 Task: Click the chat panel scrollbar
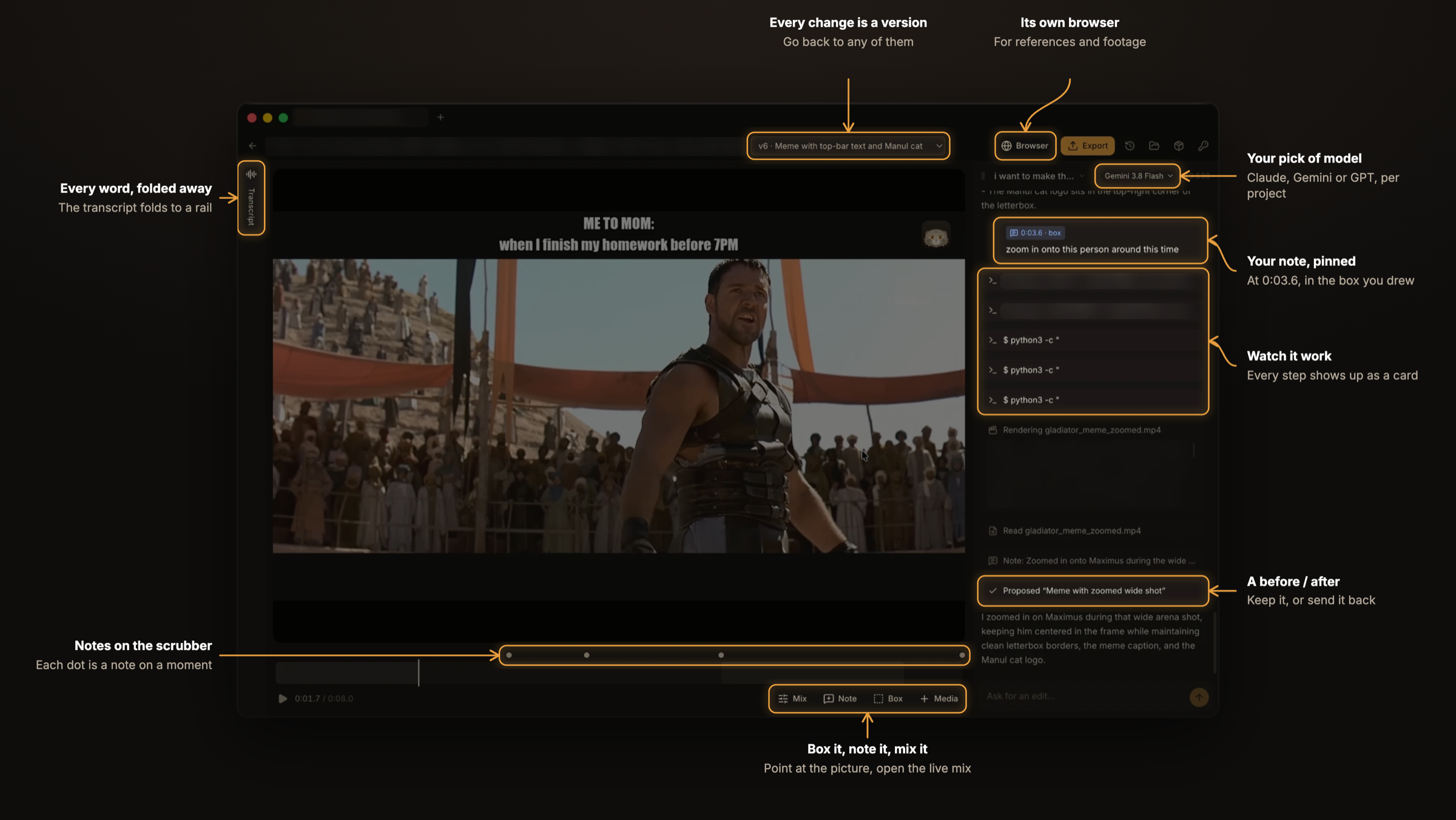1215,643
